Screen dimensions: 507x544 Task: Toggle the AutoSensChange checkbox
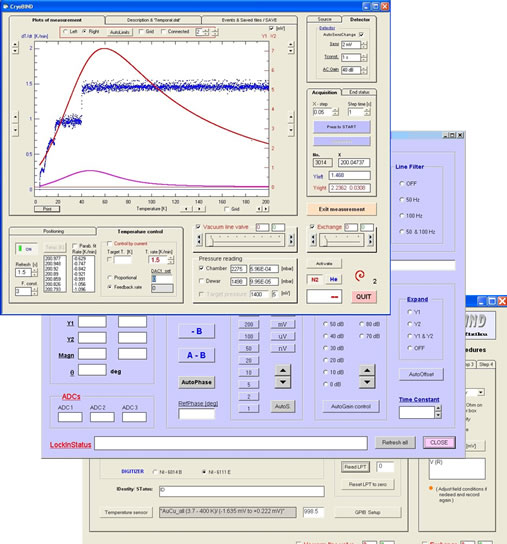pos(361,35)
